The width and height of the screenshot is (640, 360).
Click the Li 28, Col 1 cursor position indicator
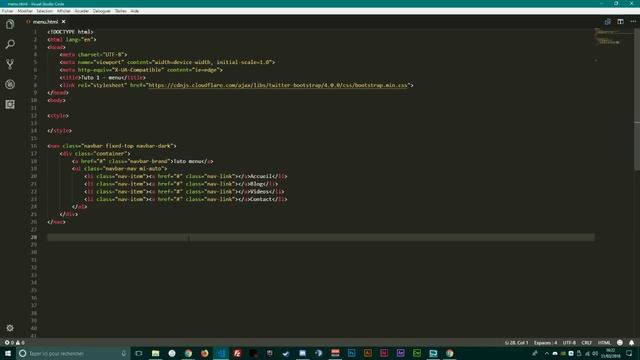(x=516, y=342)
